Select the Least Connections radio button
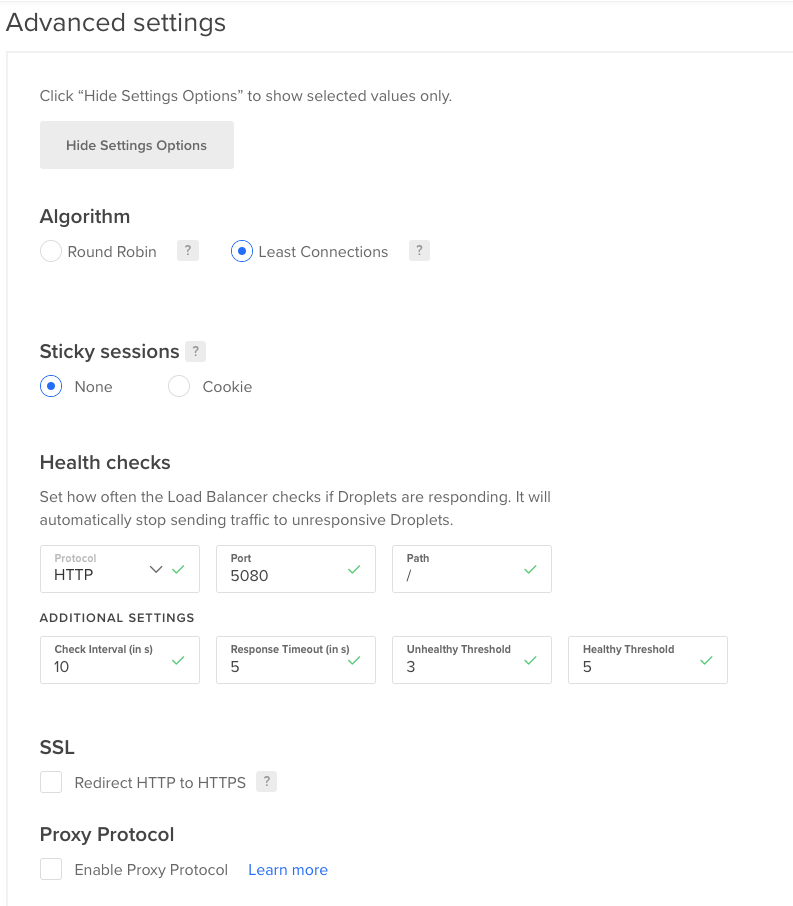 [x=242, y=251]
